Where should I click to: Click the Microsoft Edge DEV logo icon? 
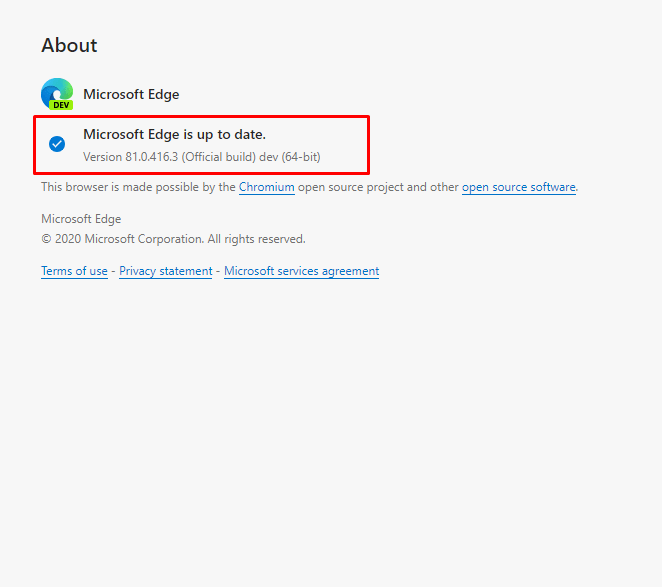coord(57,94)
